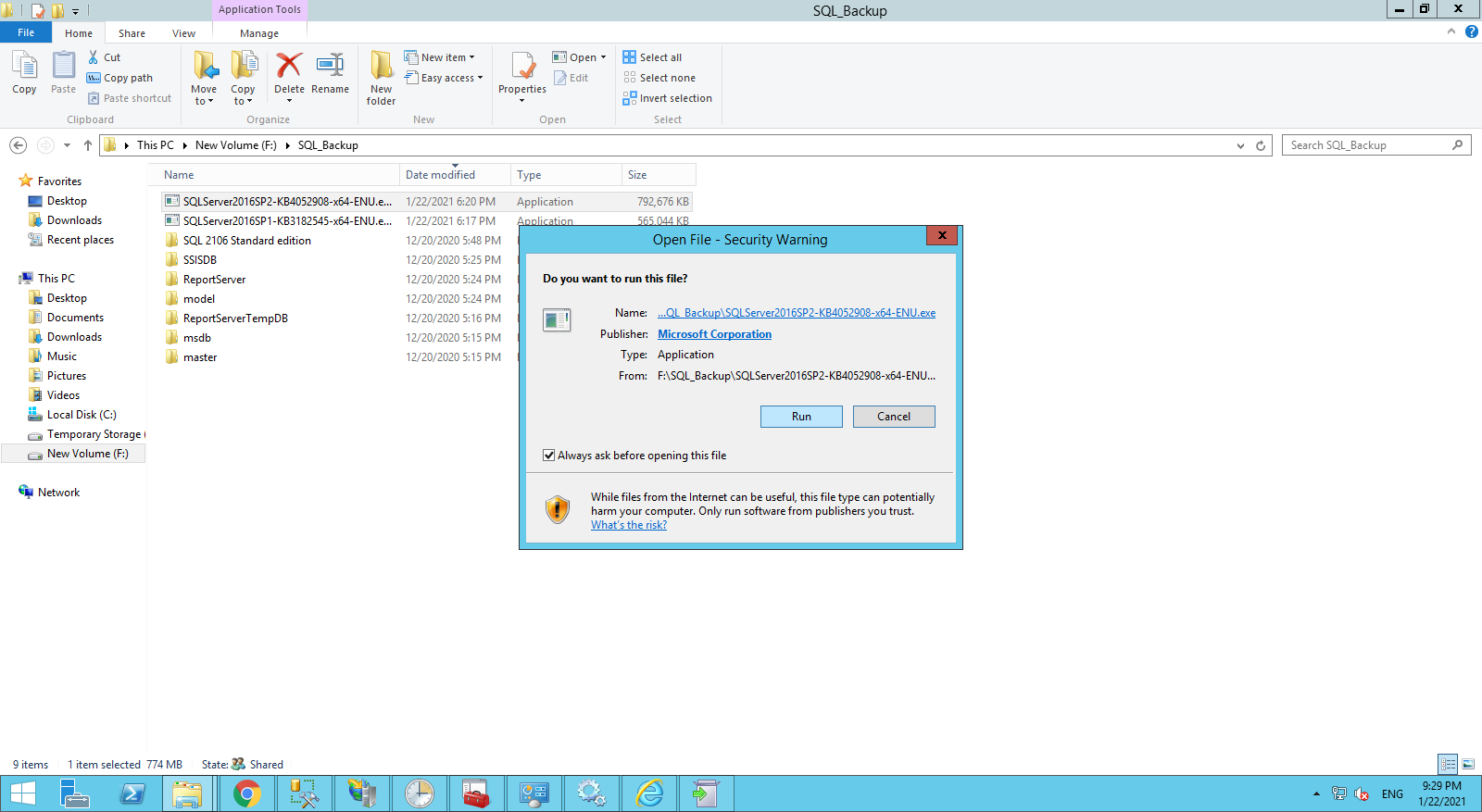The height and width of the screenshot is (812, 1482).
Task: Close the Security Warning dialog
Action: tap(942, 235)
